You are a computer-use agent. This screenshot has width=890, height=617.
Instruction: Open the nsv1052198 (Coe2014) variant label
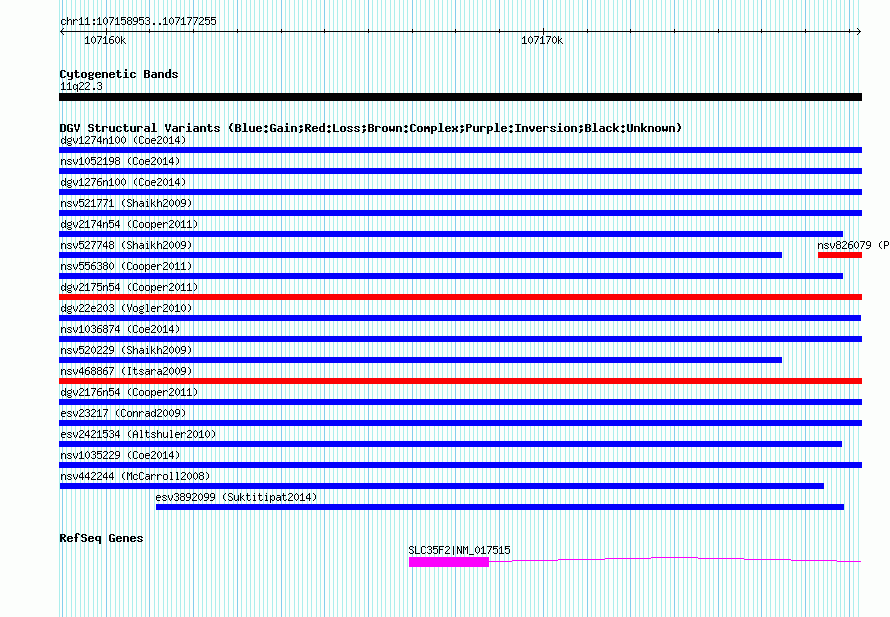click(x=122, y=161)
